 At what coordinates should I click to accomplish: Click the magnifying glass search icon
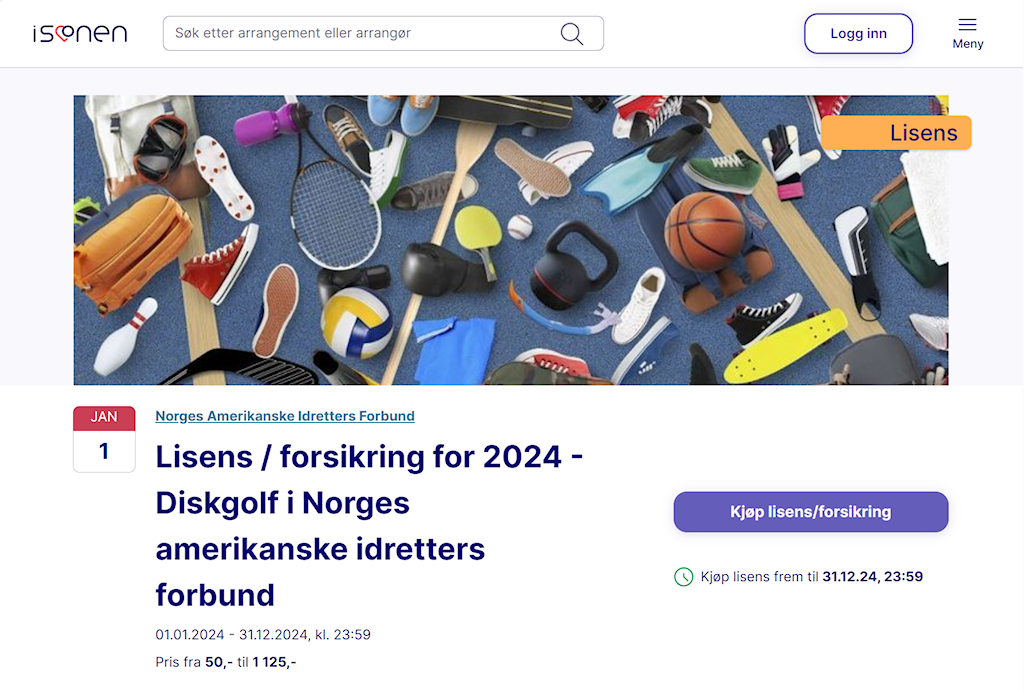pos(571,33)
